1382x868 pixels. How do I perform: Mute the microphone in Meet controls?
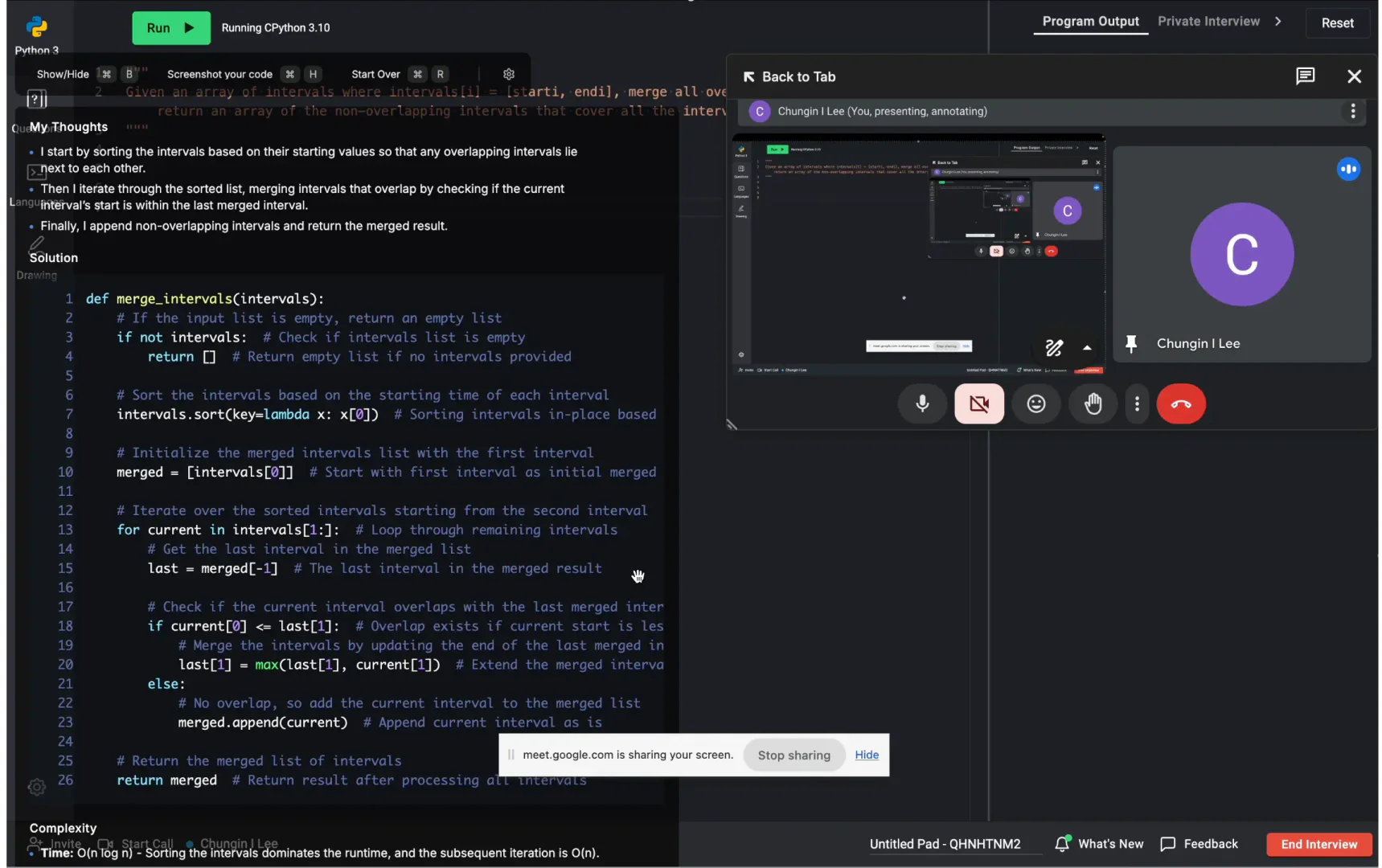922,403
